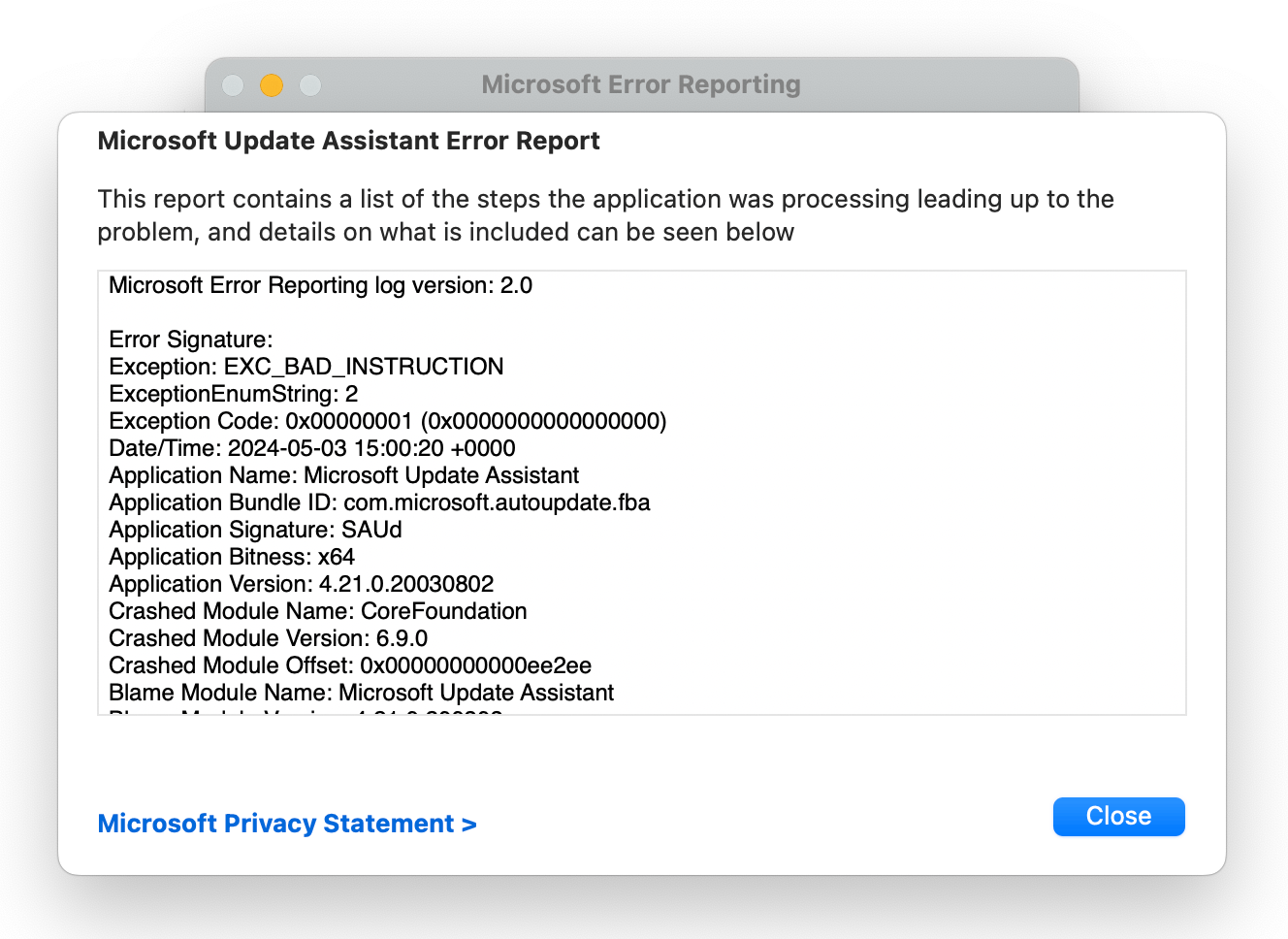Close the error report dialog
Screen dimensions: 1288x939
point(1117,816)
